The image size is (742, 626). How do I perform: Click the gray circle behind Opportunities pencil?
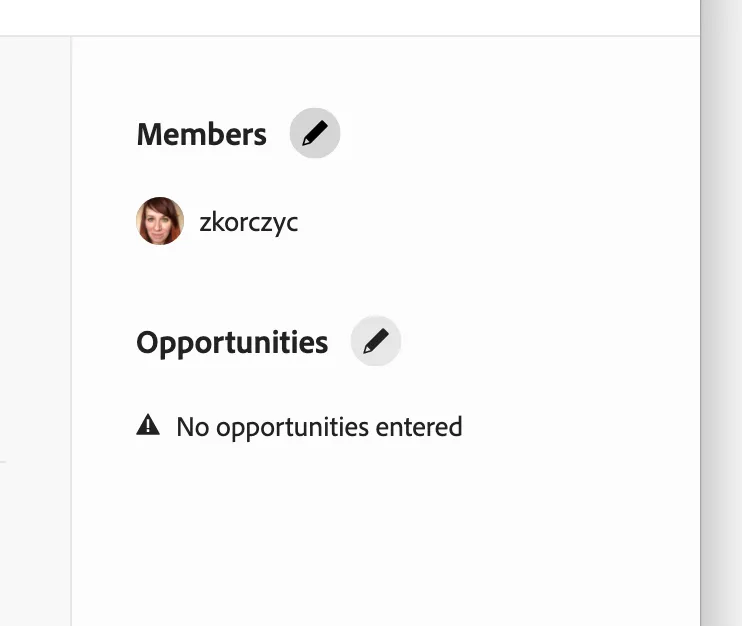tap(376, 341)
